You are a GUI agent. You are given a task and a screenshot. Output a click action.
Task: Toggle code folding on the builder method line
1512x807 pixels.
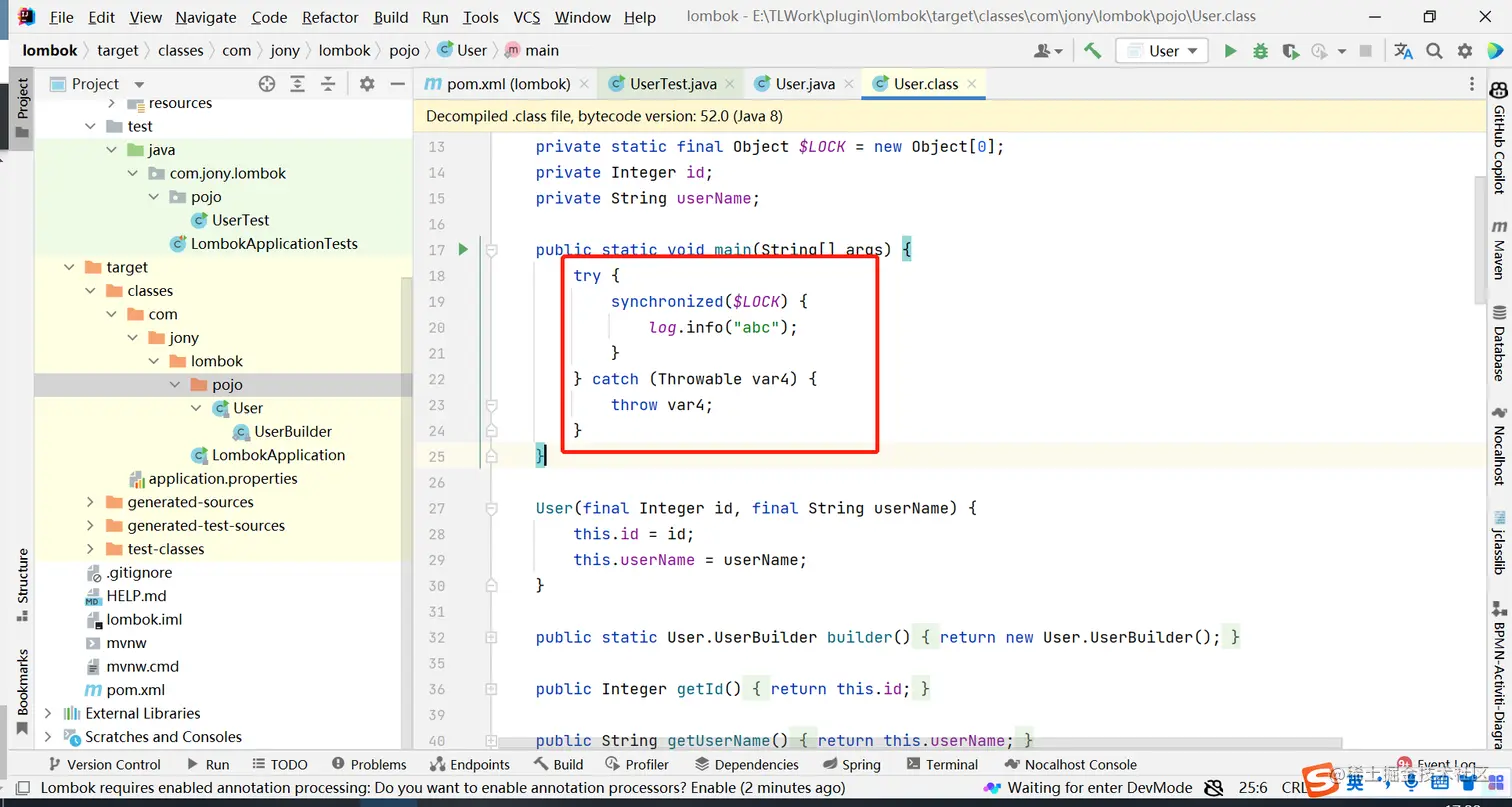tap(491, 637)
